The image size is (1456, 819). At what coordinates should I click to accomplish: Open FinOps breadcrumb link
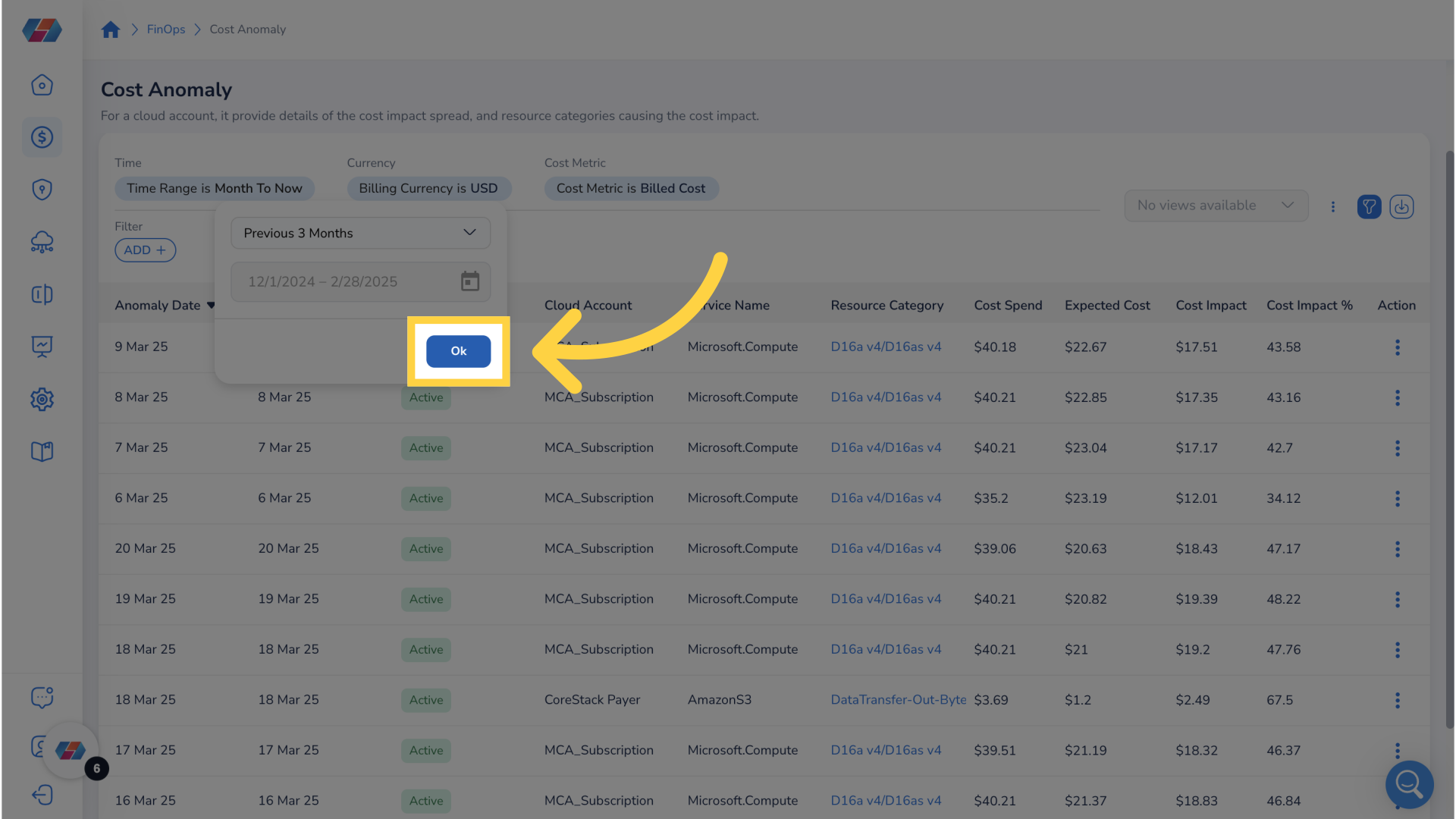pyautogui.click(x=166, y=30)
